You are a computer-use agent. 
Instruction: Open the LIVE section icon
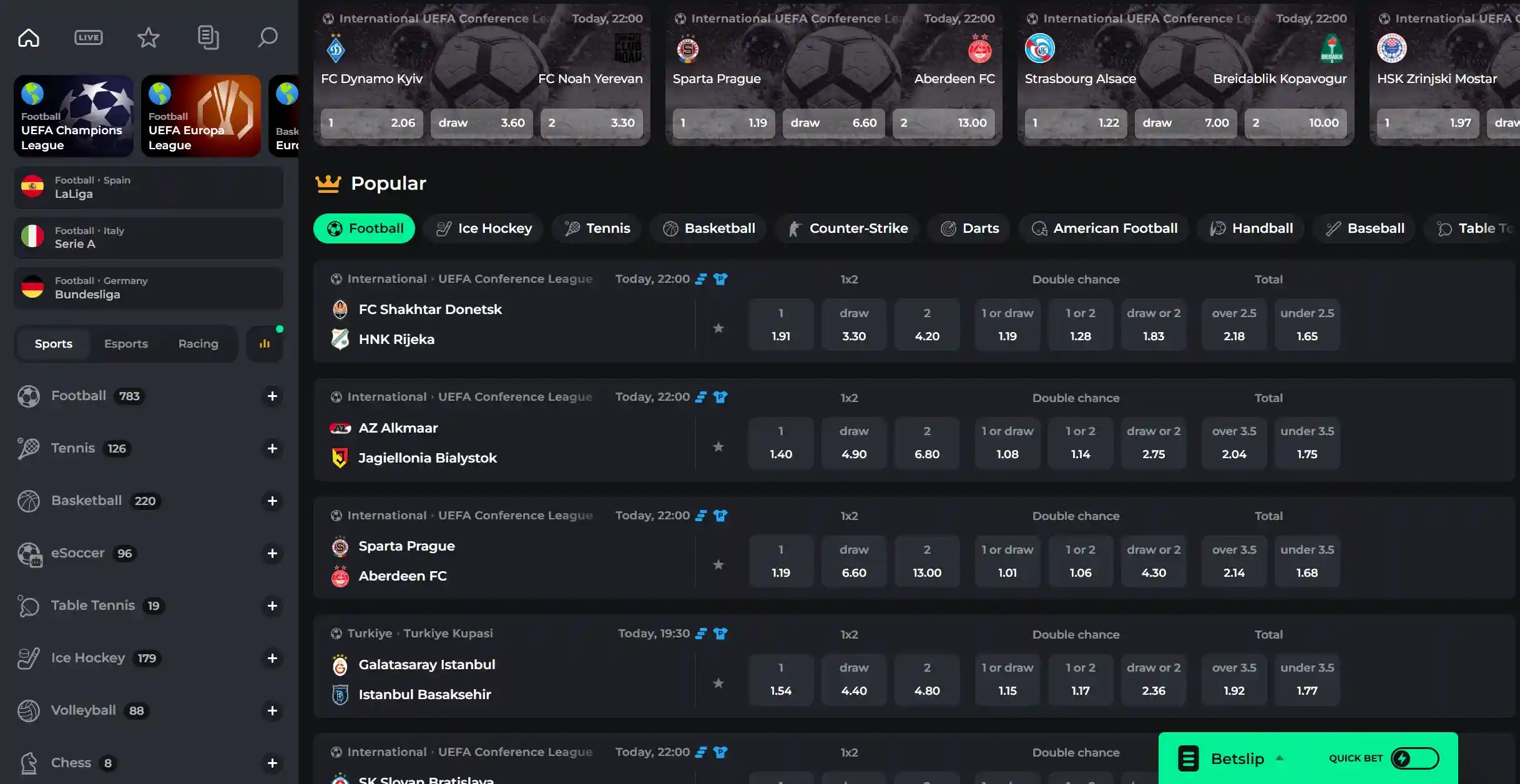(x=88, y=37)
